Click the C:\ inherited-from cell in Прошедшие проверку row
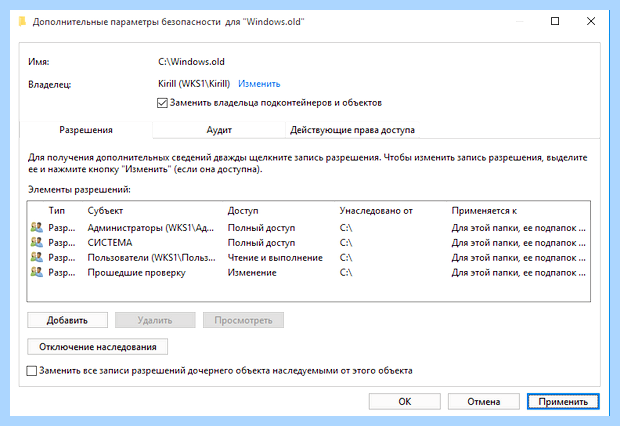The image size is (620, 426). tap(346, 273)
